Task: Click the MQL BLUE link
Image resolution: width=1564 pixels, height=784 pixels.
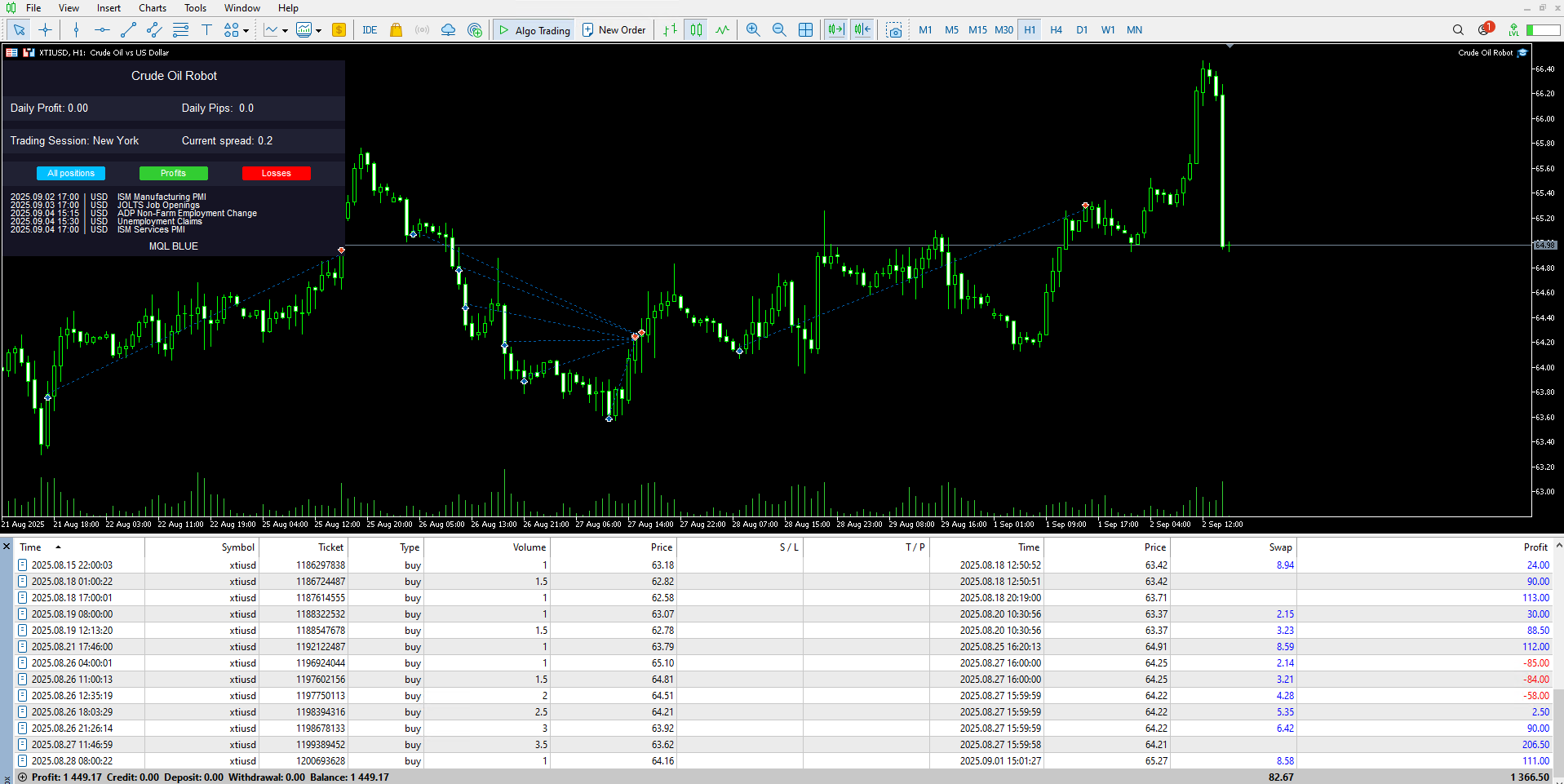Action: tap(173, 246)
